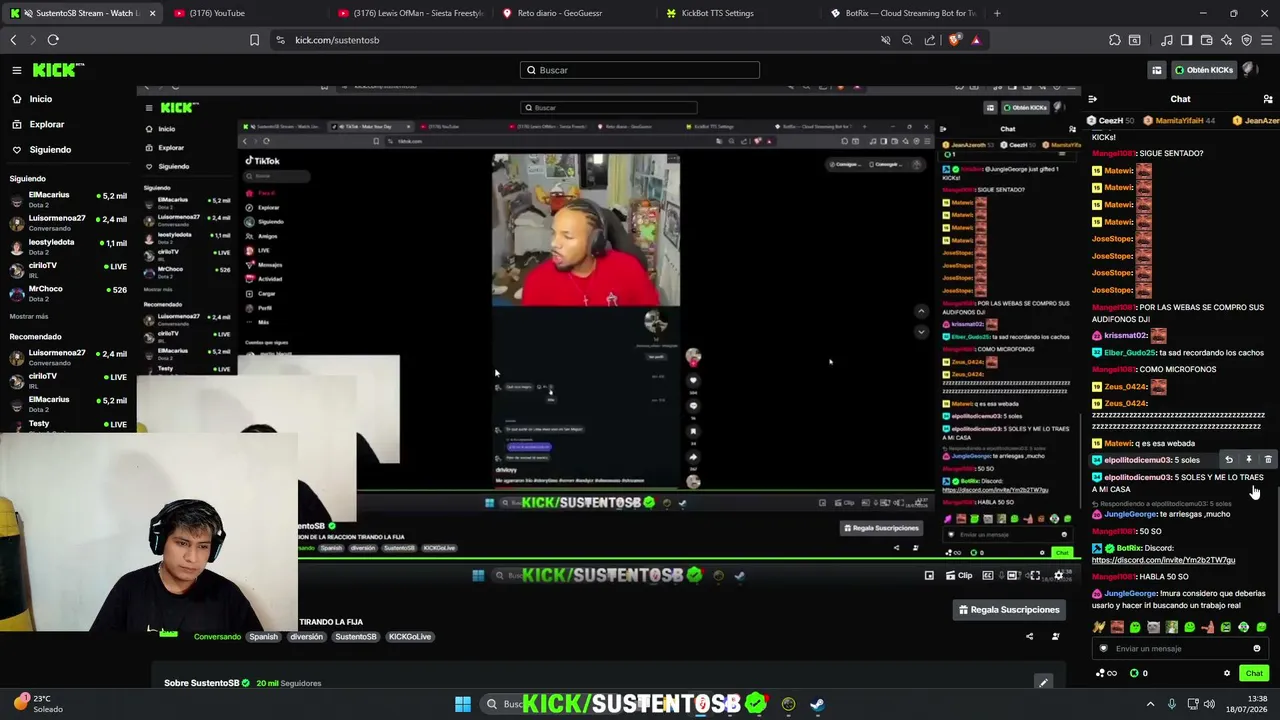Click the share icon below the stream
The image size is (1280, 720).
[x=1030, y=636]
